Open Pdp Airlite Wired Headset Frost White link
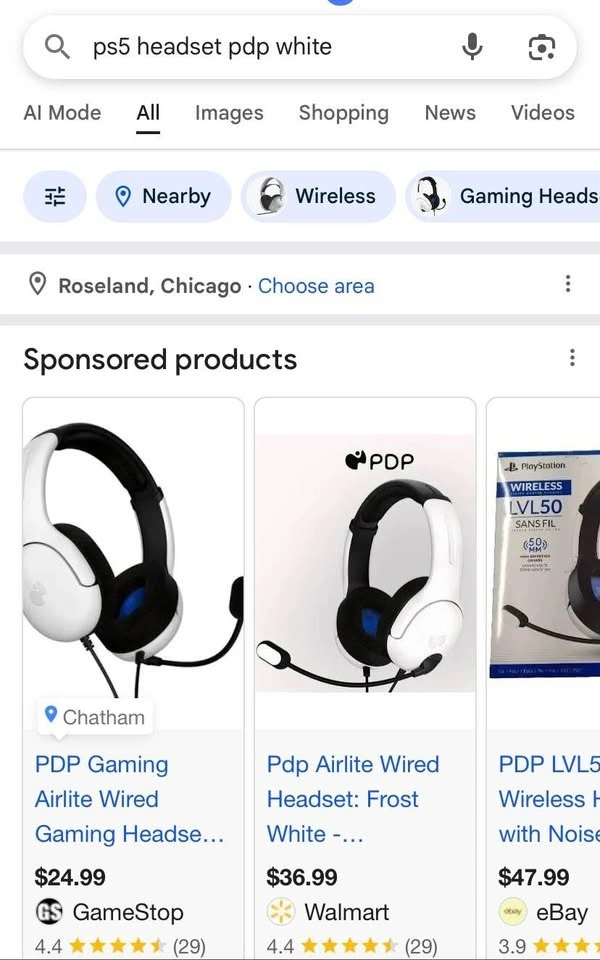600x960 pixels. point(353,799)
